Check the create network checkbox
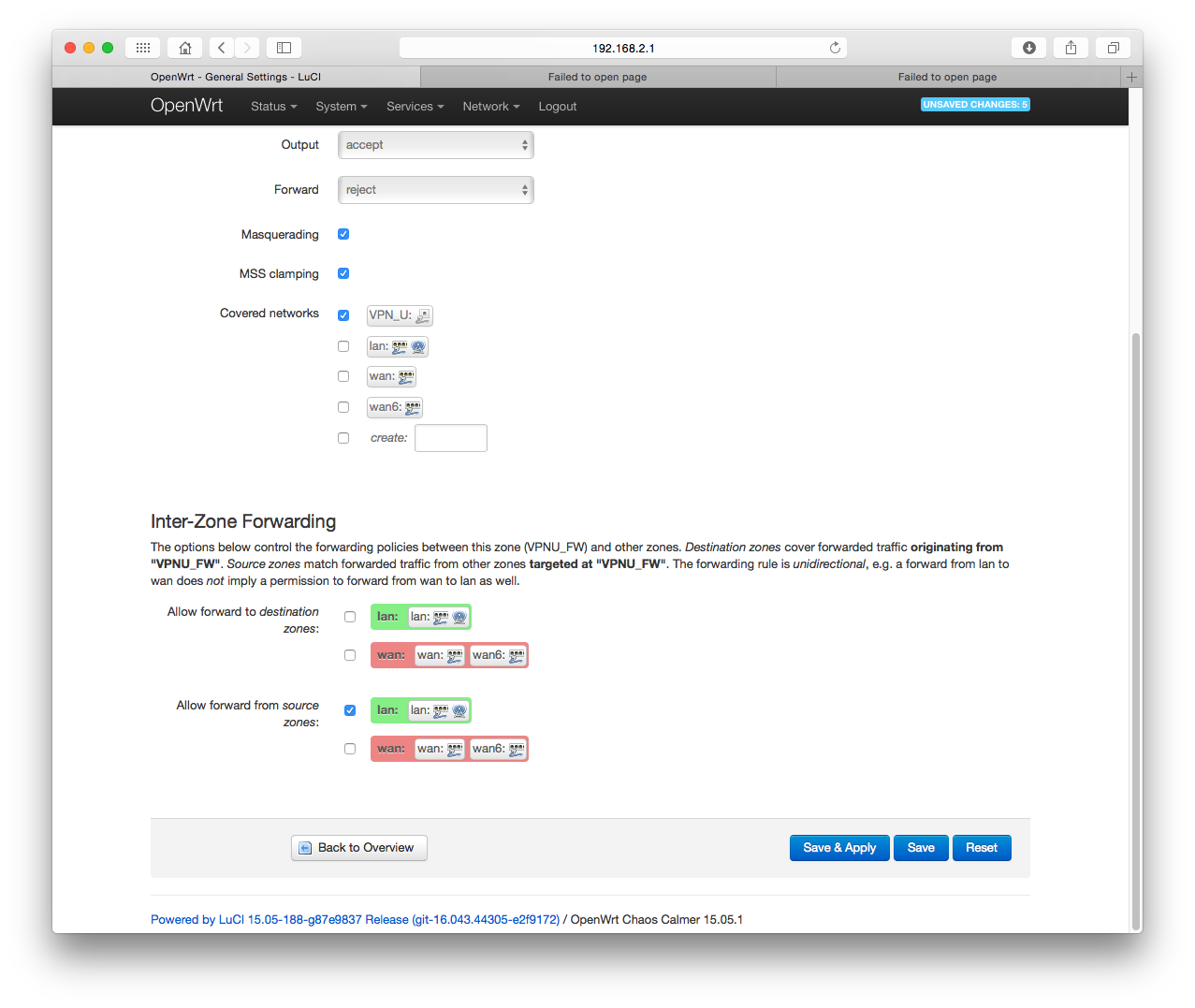 pyautogui.click(x=343, y=438)
